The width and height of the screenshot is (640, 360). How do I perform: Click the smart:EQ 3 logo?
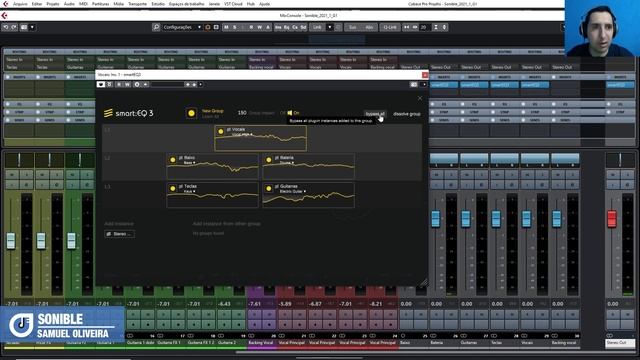[x=129, y=113]
